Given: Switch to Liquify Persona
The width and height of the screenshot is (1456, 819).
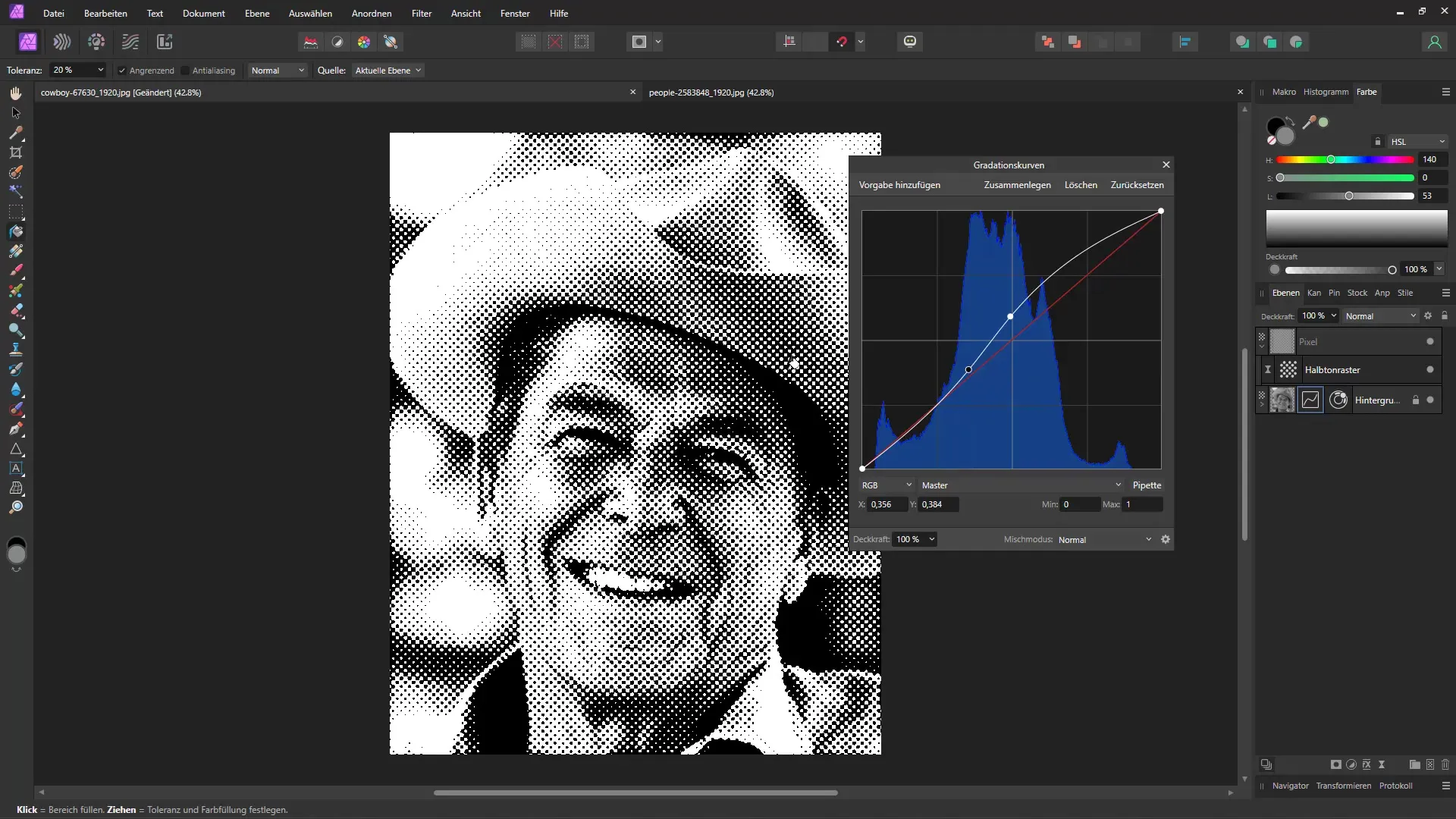Looking at the screenshot, I should point(62,42).
